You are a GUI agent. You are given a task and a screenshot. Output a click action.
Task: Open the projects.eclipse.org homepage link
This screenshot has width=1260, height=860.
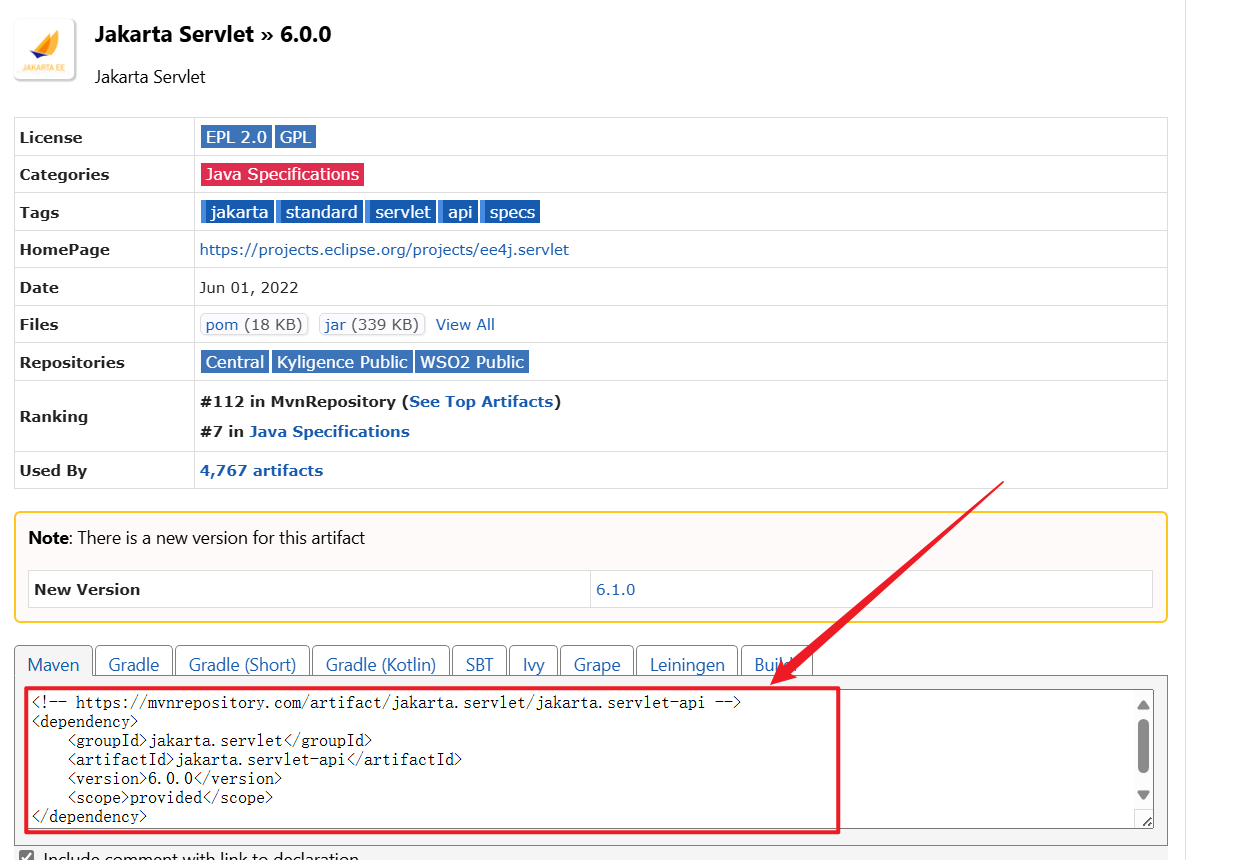384,250
